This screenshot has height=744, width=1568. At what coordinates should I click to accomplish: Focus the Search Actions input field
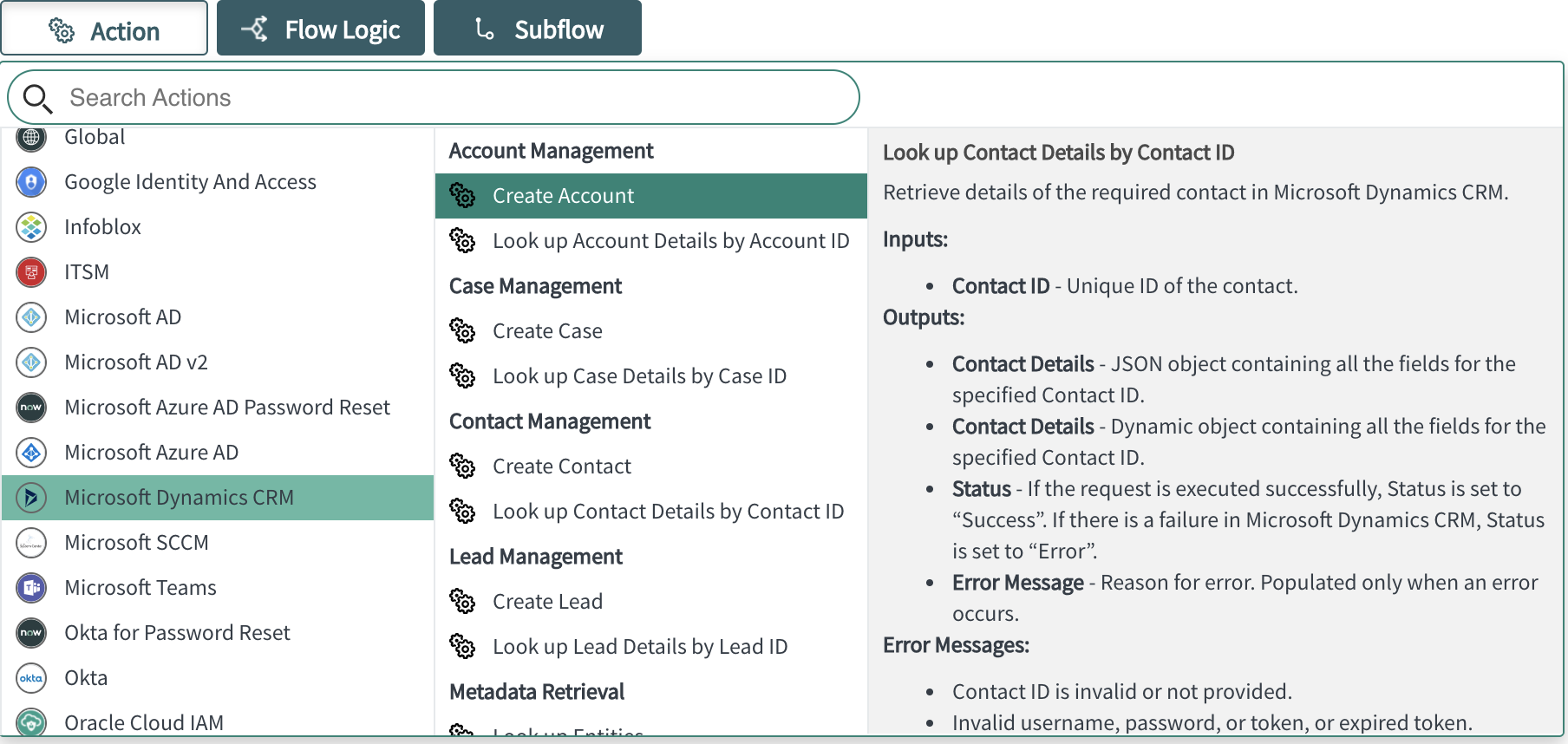pos(451,98)
